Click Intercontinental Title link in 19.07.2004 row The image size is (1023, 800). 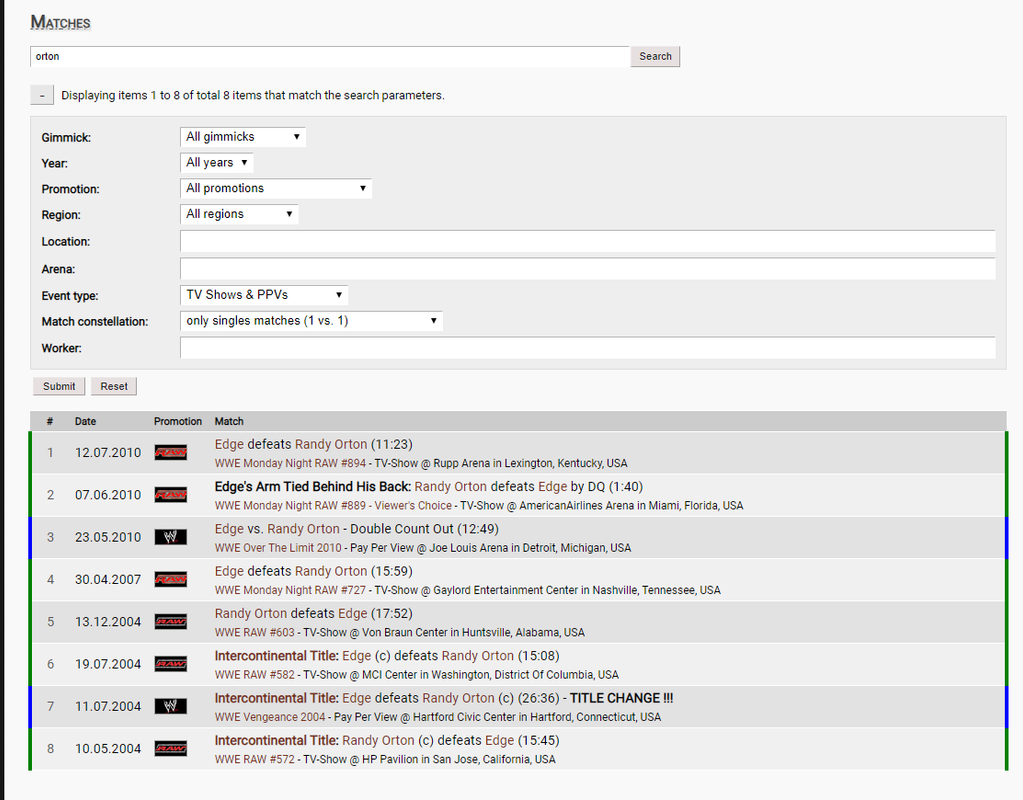tap(277, 656)
